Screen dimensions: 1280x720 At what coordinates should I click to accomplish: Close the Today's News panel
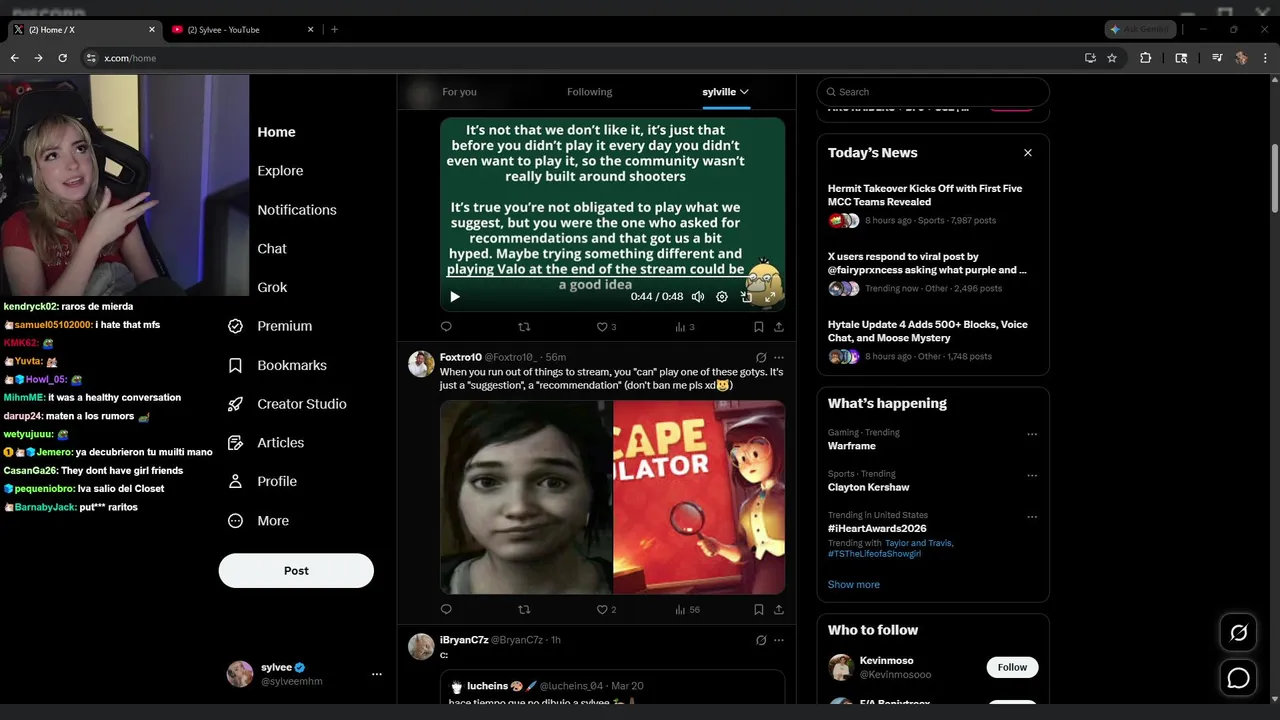[x=1028, y=153]
